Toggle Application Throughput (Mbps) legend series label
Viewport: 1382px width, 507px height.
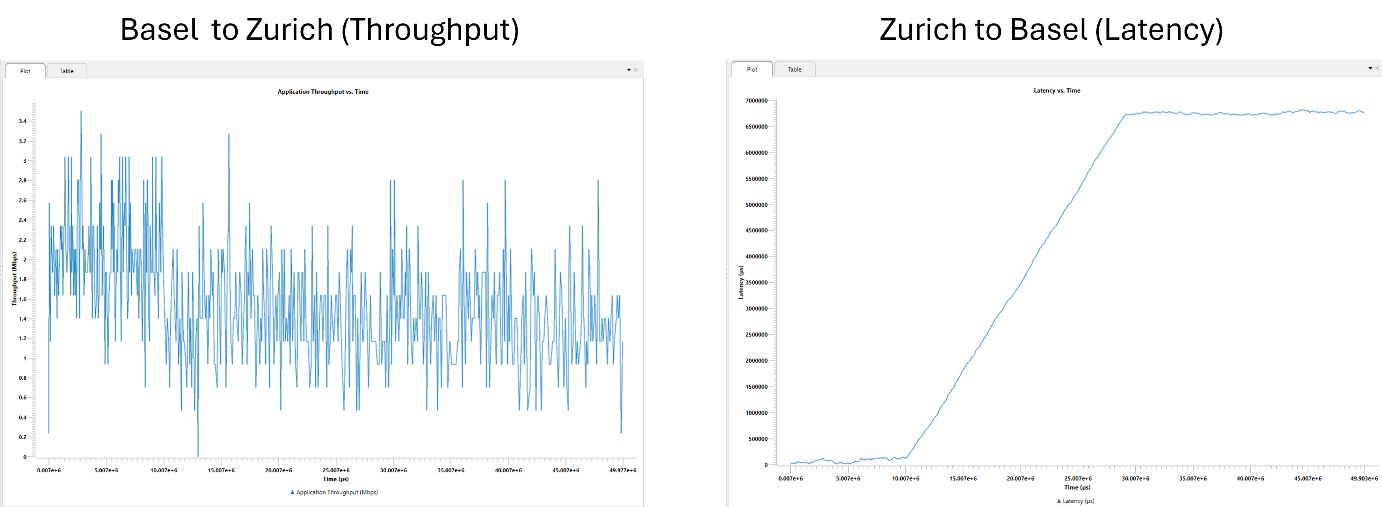pyautogui.click(x=337, y=492)
